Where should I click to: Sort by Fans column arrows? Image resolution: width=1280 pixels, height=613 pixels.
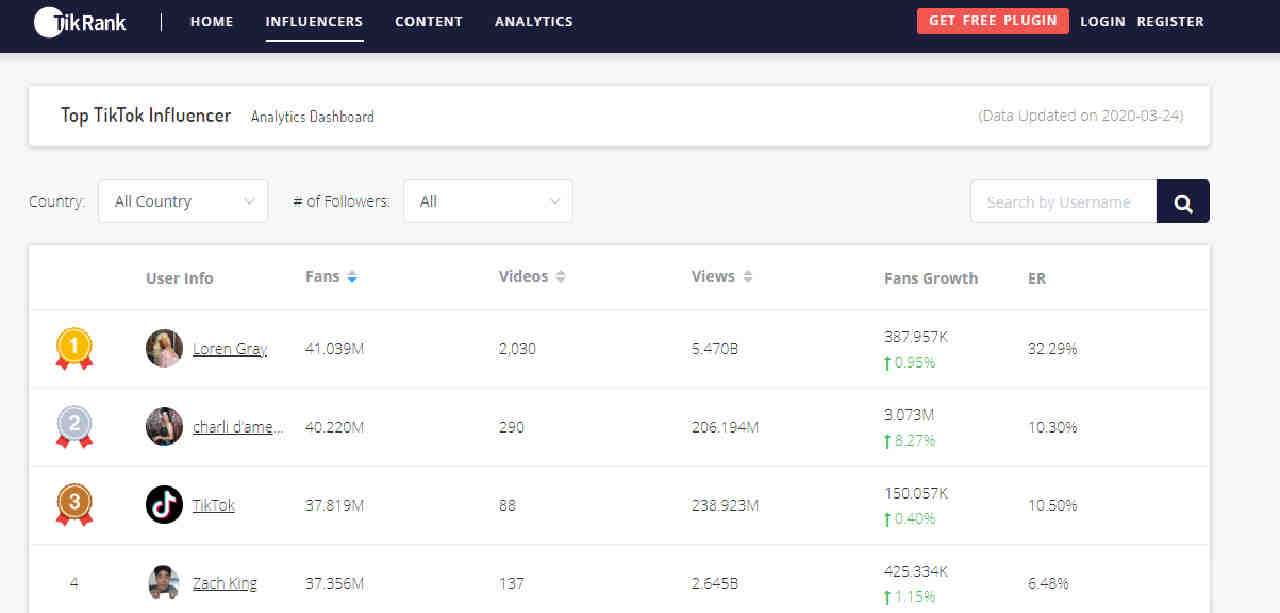(x=352, y=277)
